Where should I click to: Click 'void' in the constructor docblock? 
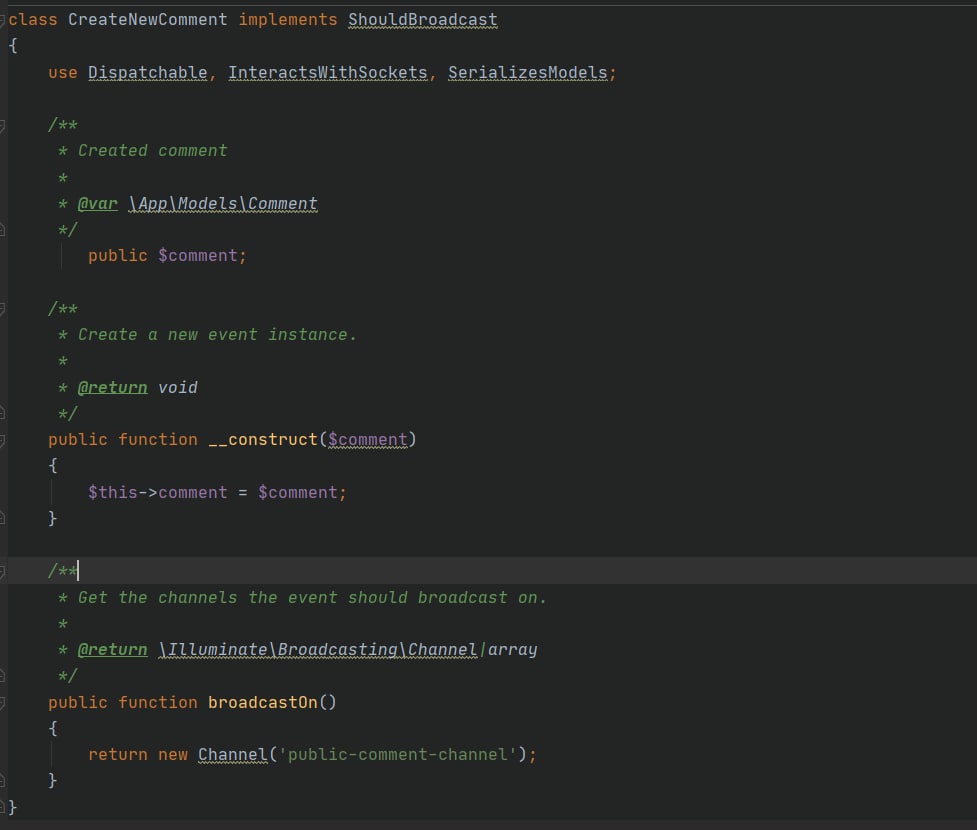tap(178, 388)
